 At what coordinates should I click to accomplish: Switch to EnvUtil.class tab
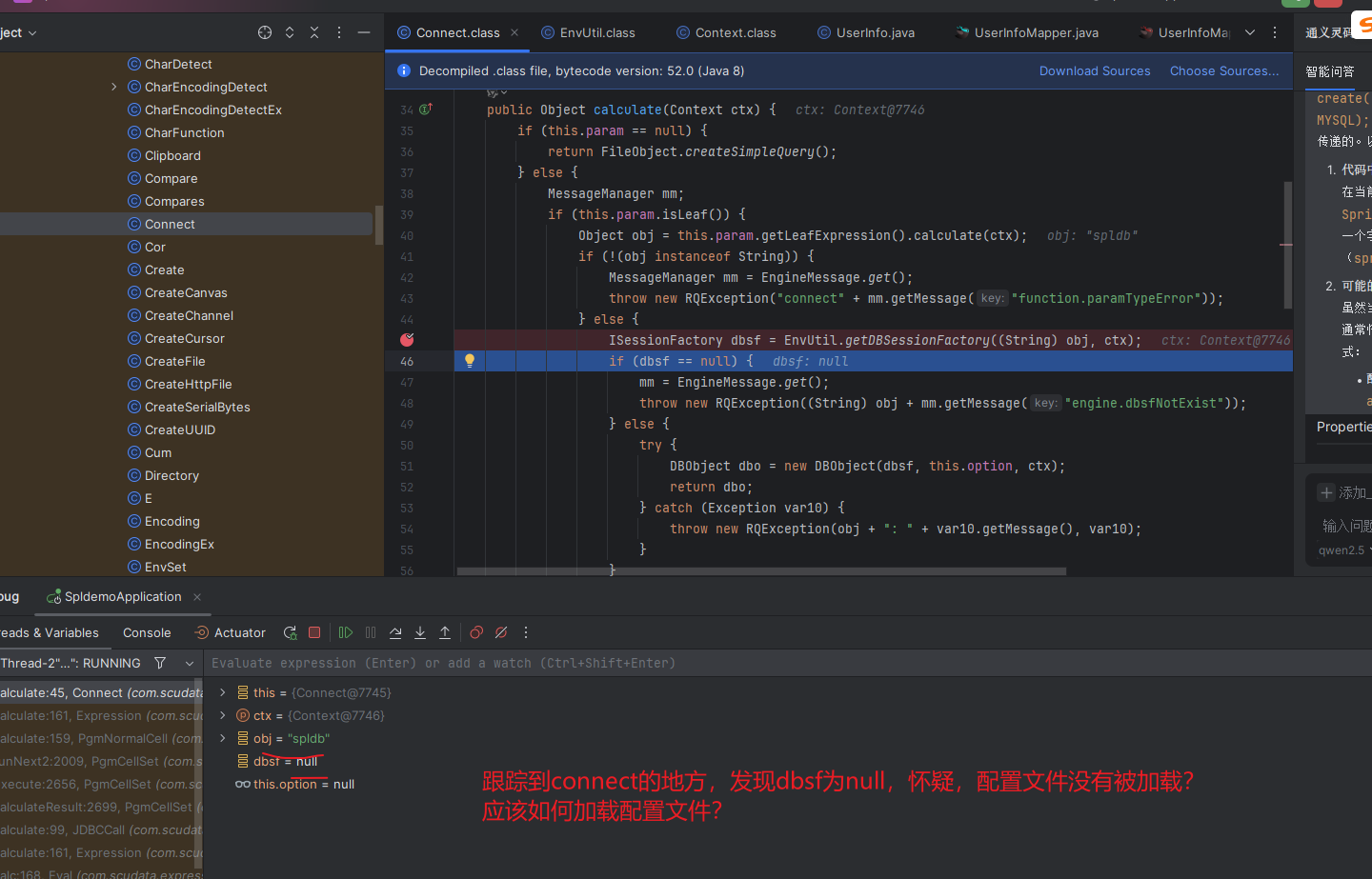click(596, 32)
